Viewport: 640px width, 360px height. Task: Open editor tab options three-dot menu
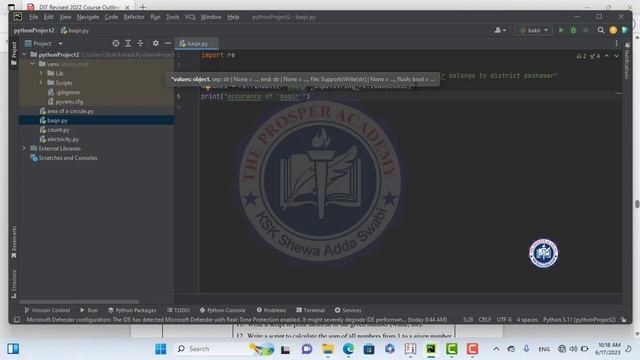click(616, 43)
